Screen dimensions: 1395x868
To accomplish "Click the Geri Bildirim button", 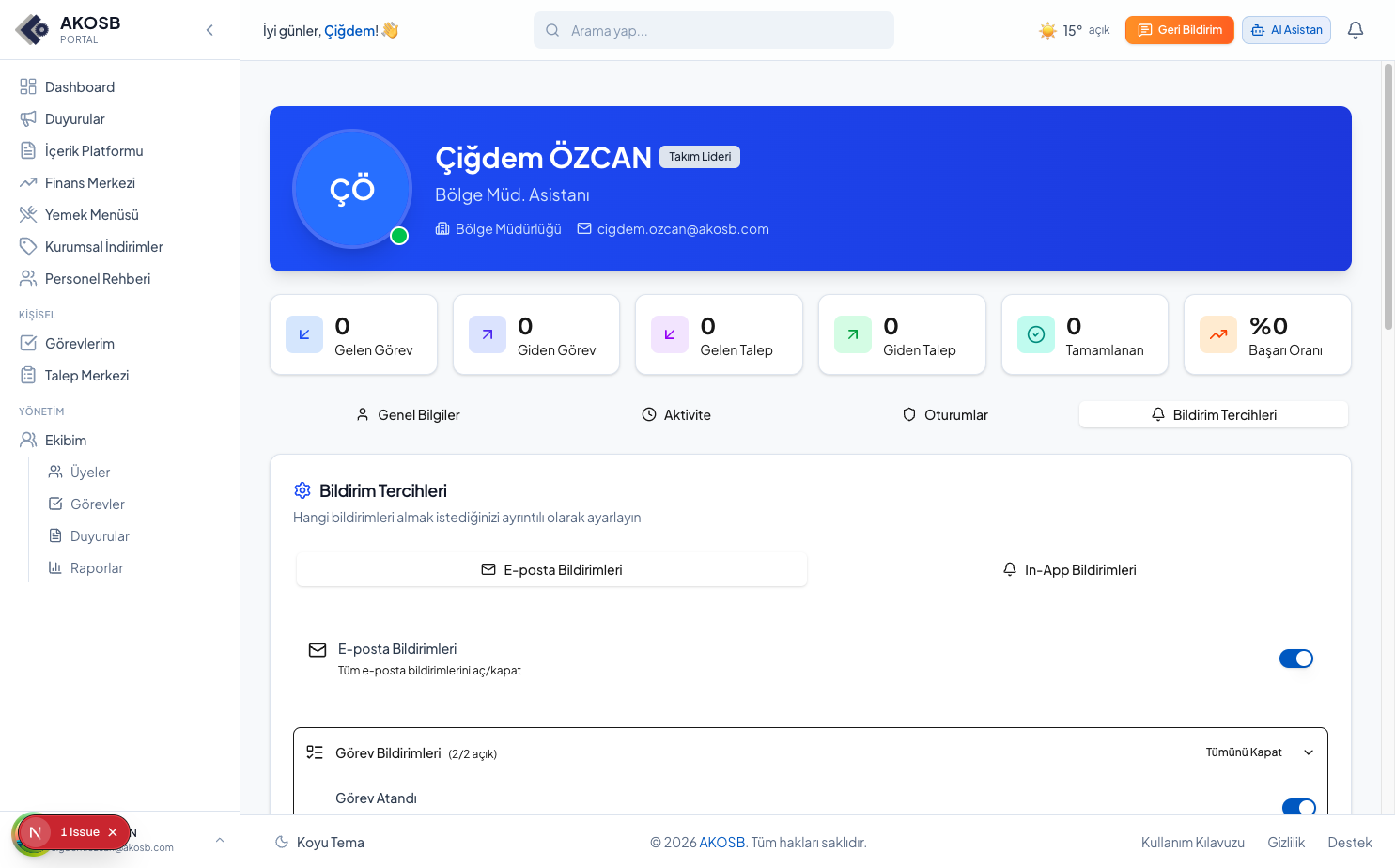I will (x=1180, y=30).
